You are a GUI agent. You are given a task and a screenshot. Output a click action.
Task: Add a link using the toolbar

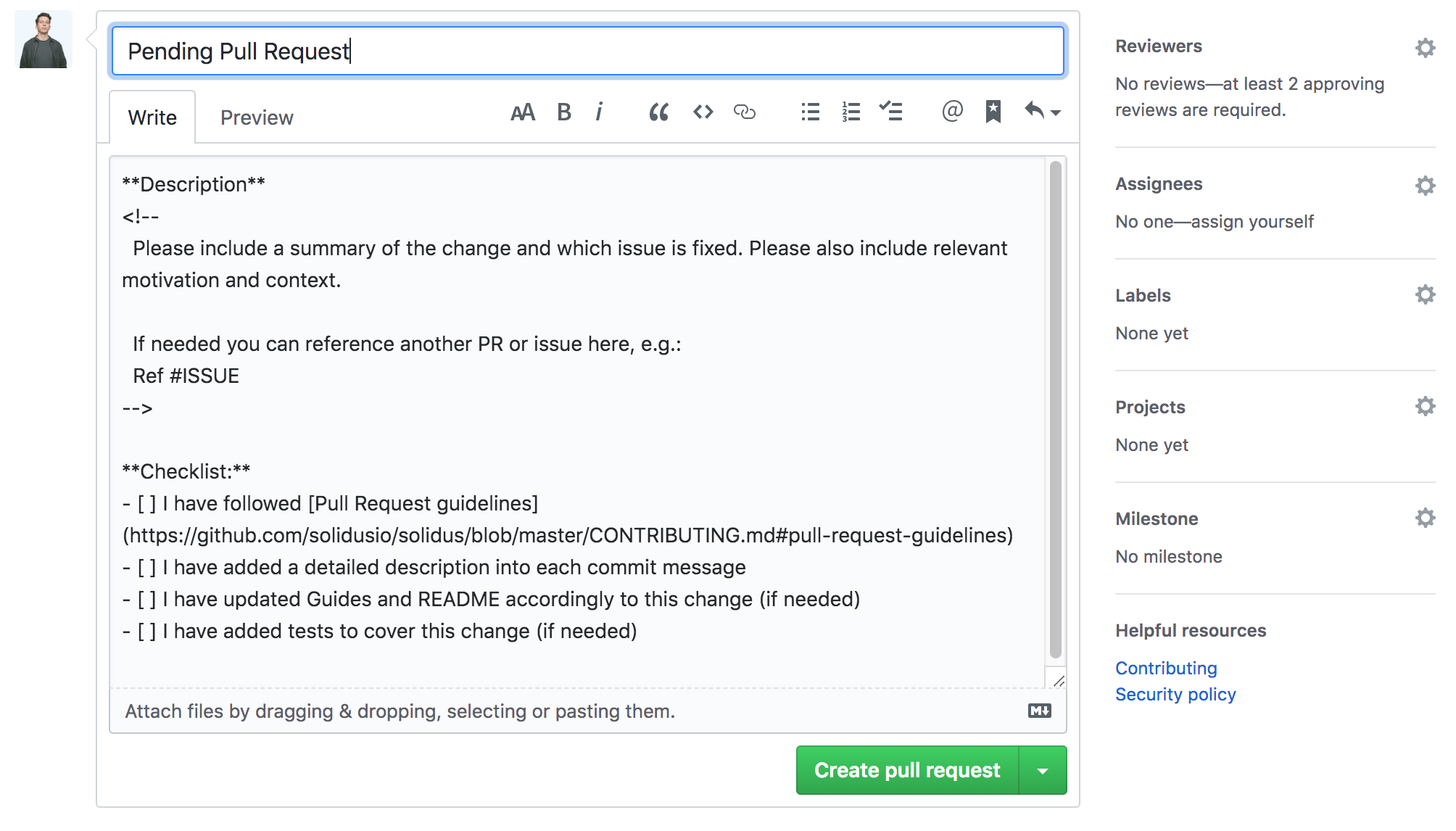(x=745, y=112)
